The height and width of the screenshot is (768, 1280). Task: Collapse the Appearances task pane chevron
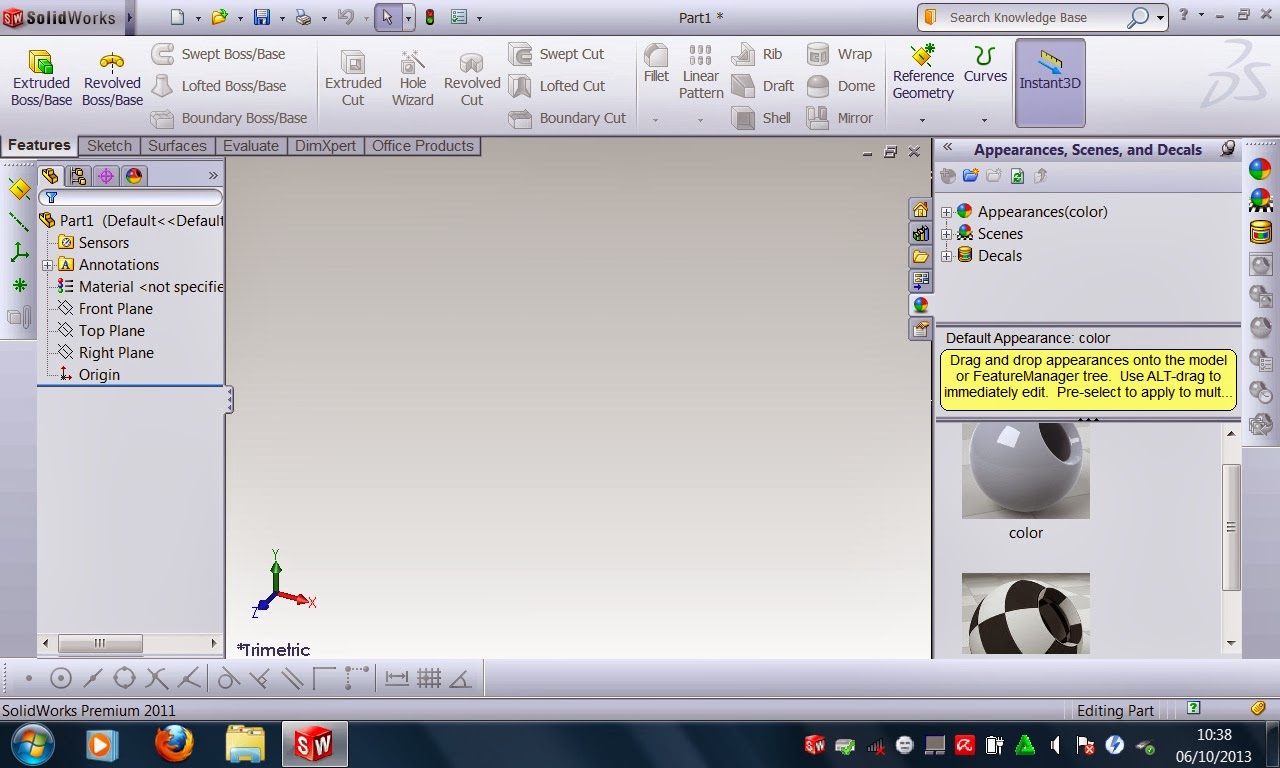(947, 149)
